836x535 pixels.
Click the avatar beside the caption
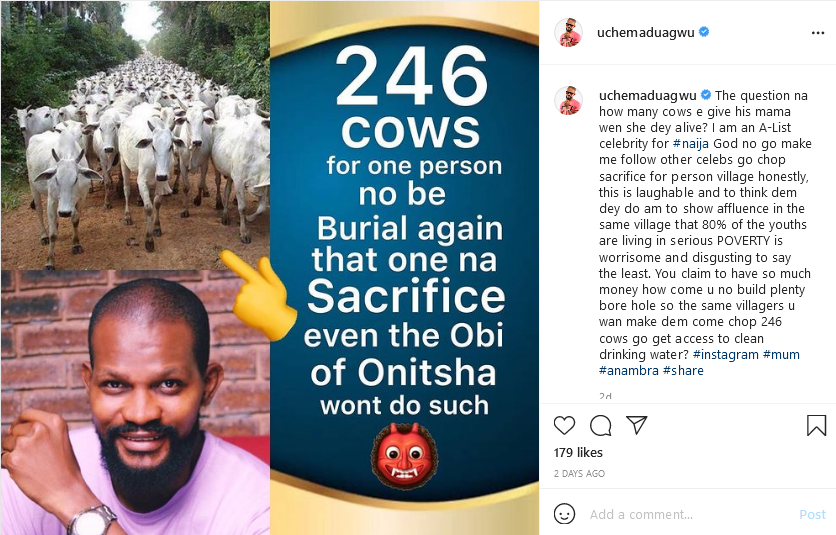click(568, 100)
